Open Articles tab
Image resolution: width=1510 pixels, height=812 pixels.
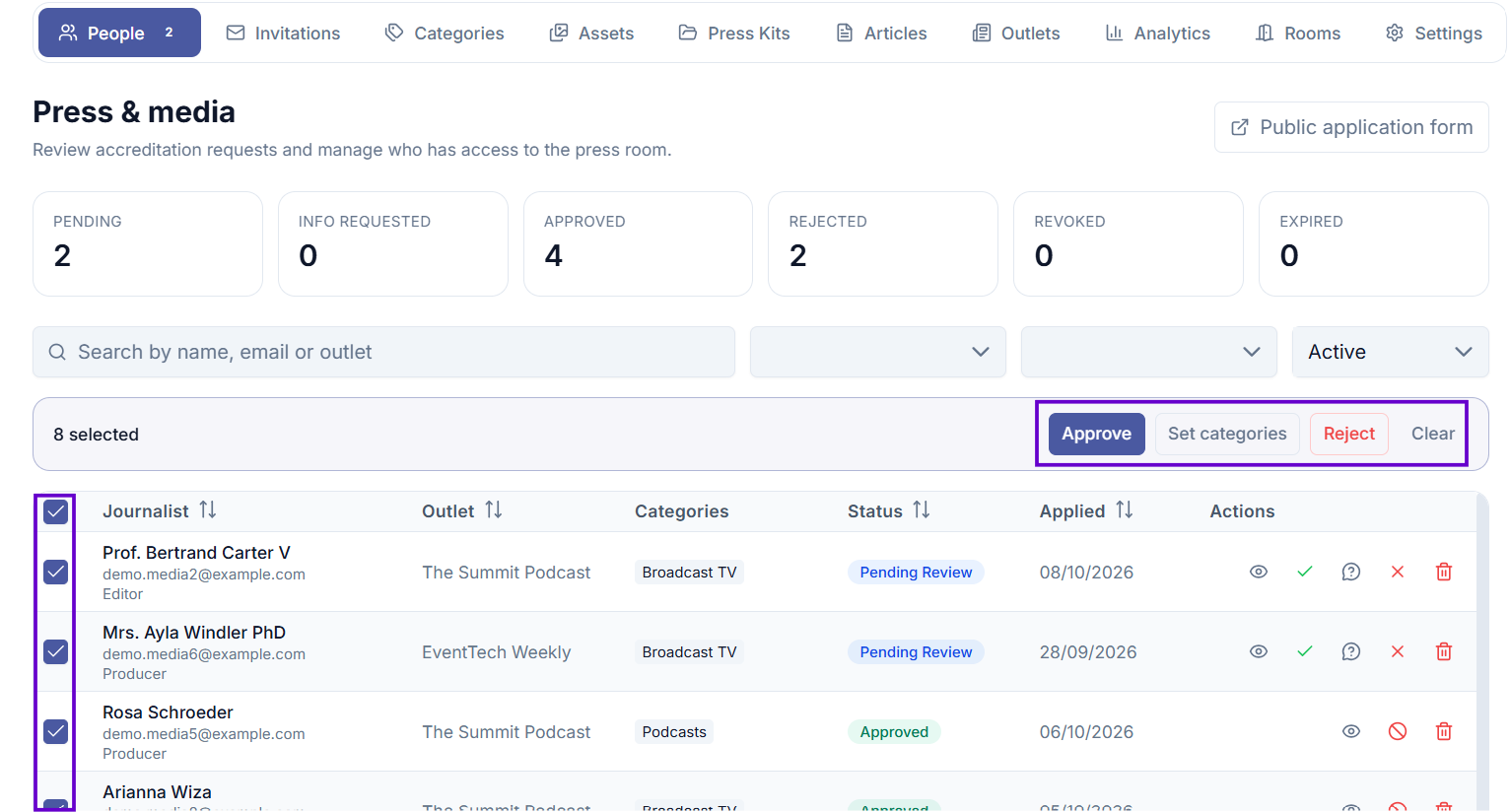click(881, 33)
